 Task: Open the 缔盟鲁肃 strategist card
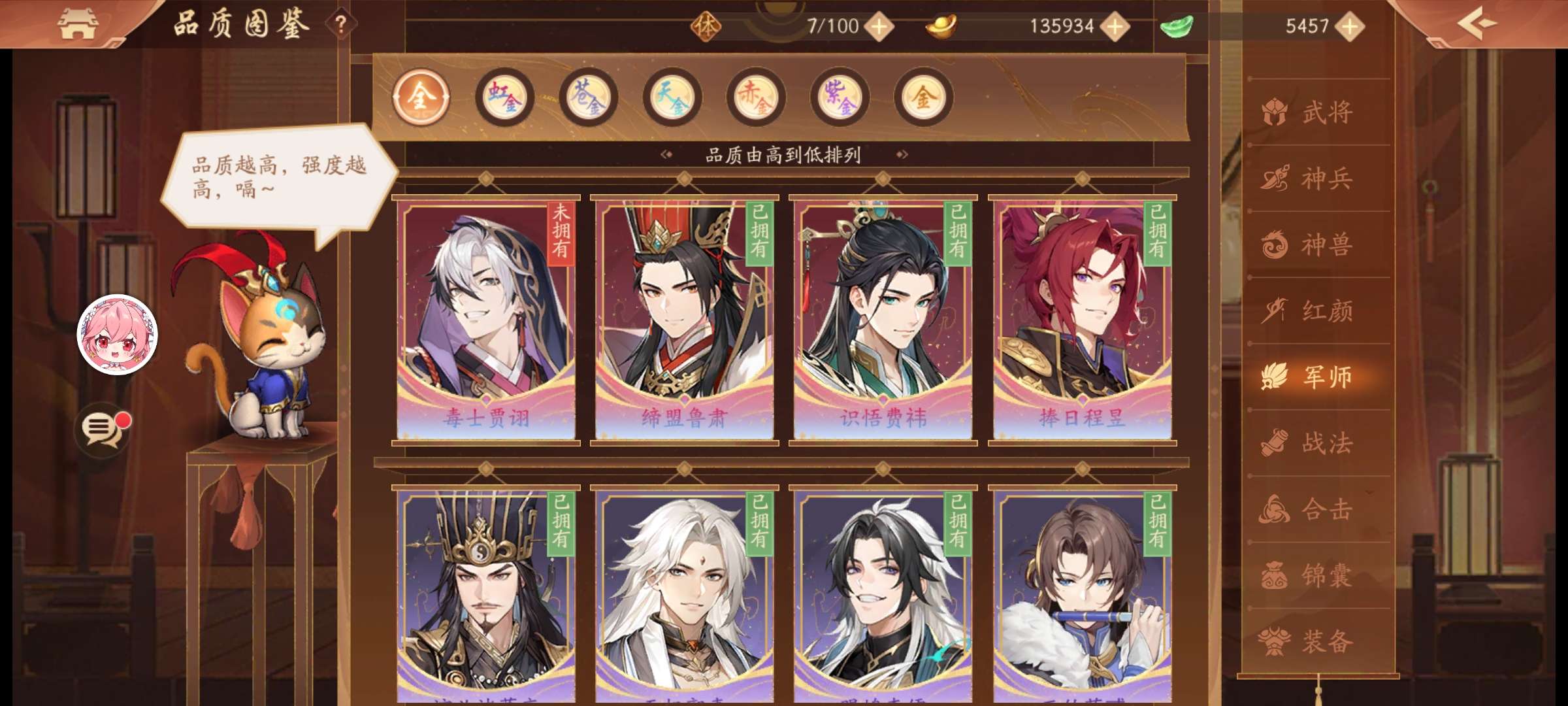685,320
